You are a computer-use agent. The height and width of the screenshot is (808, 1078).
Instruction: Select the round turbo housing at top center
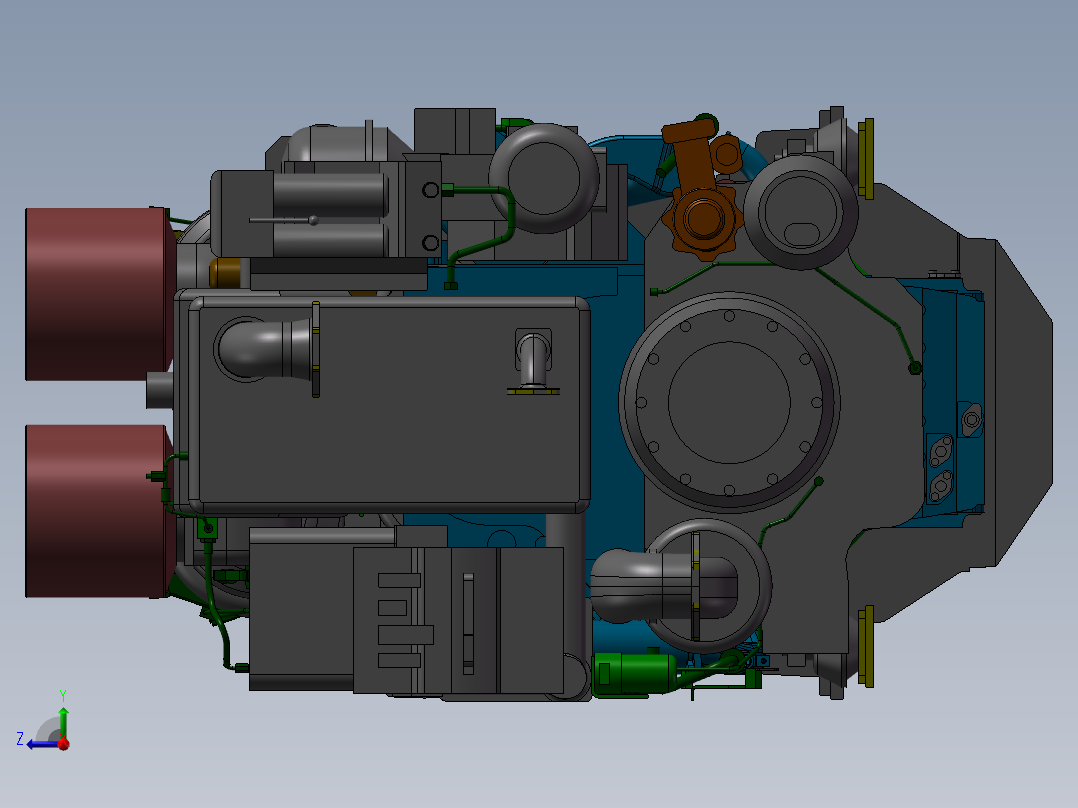coord(544,179)
